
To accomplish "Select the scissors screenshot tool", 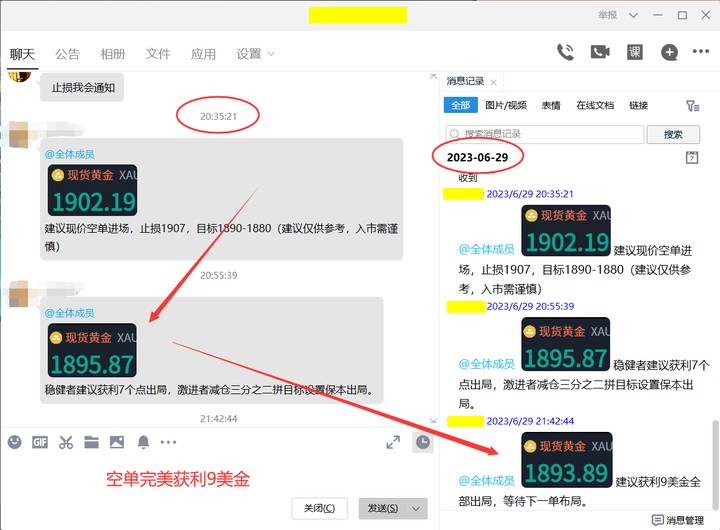I will (x=66, y=442).
